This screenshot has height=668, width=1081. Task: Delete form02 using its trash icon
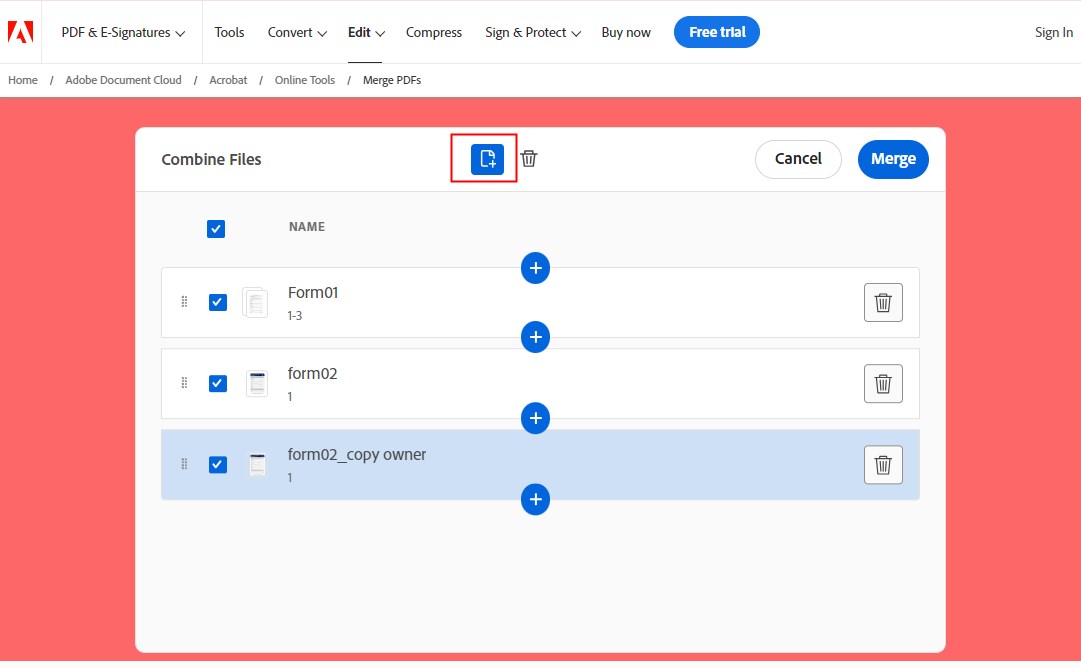click(883, 383)
